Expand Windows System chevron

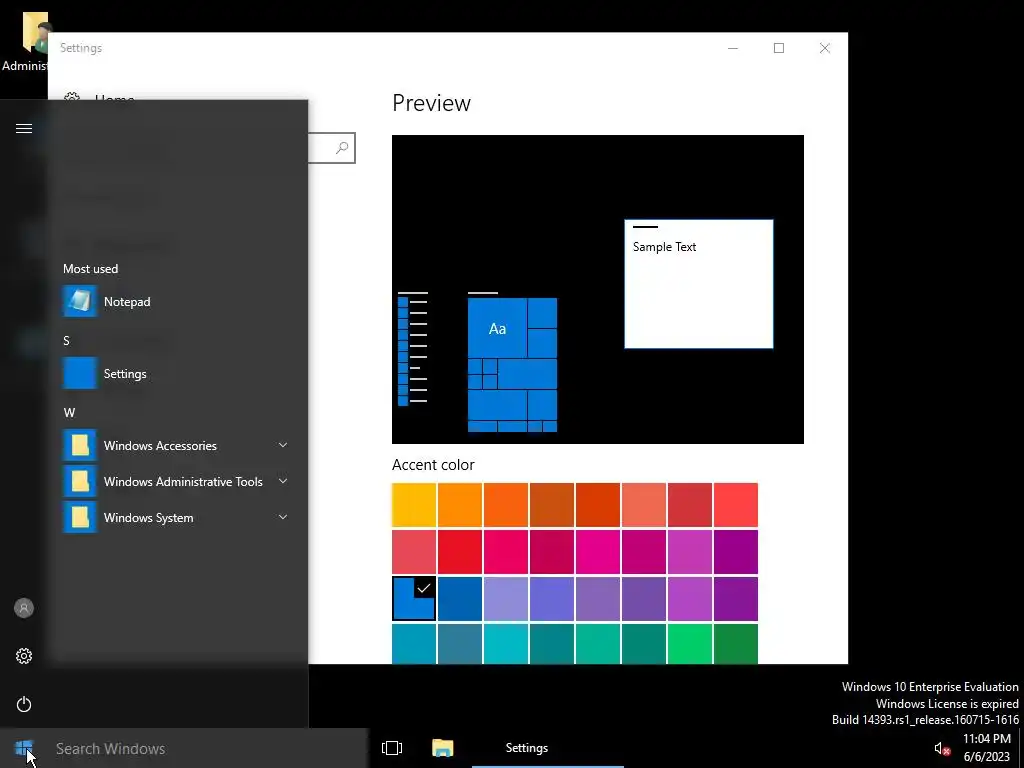click(283, 517)
